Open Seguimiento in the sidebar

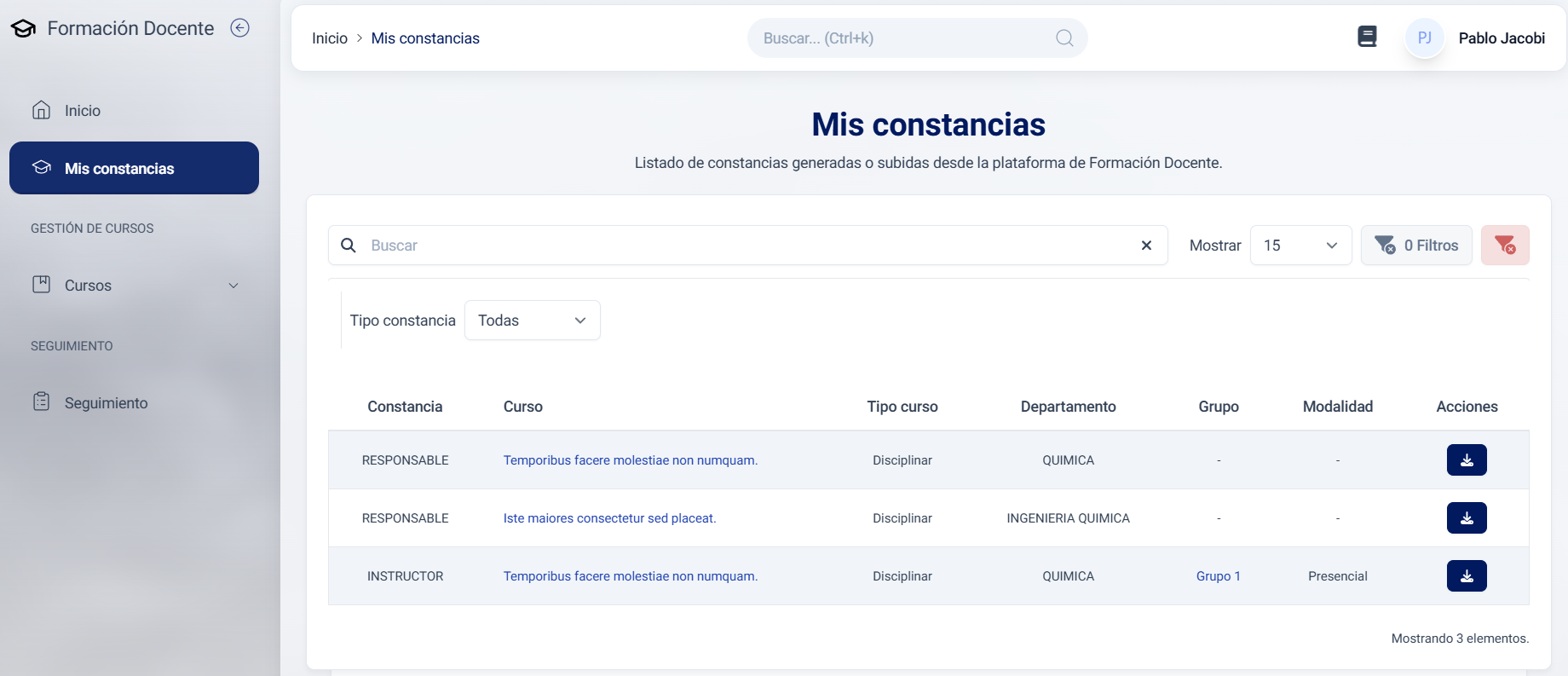tap(106, 403)
